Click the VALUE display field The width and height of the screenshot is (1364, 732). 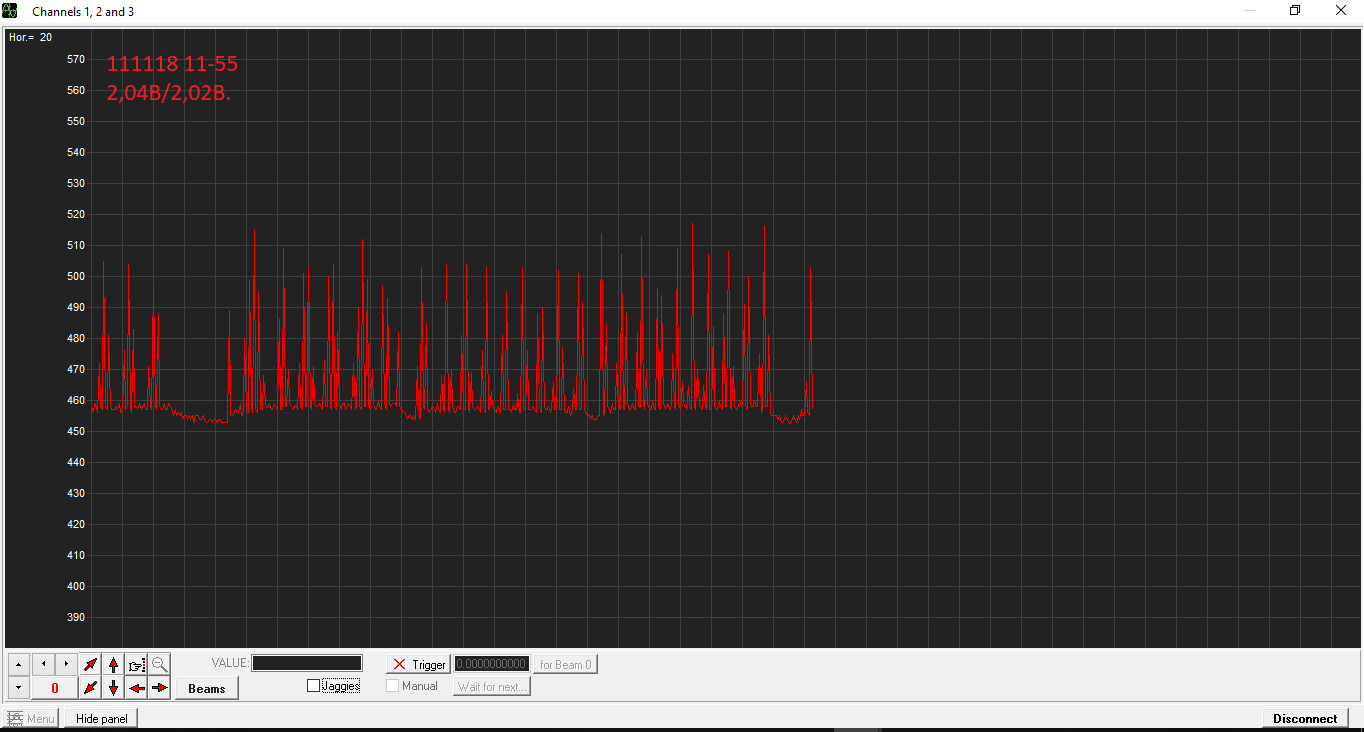(x=307, y=663)
